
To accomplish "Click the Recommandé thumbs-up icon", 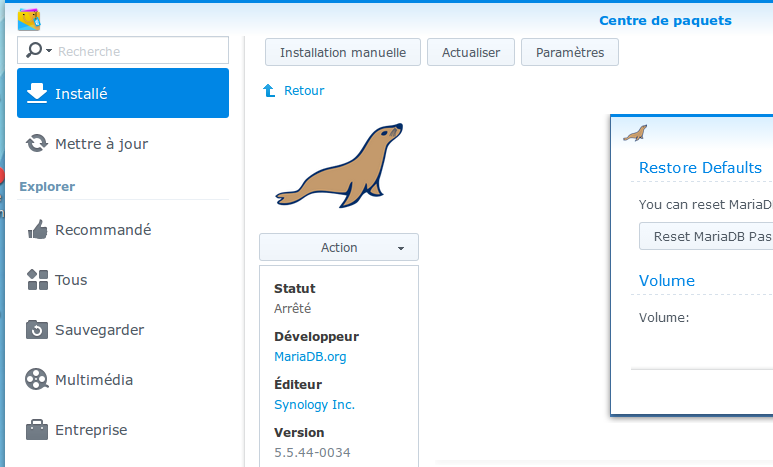I will click(x=37, y=229).
